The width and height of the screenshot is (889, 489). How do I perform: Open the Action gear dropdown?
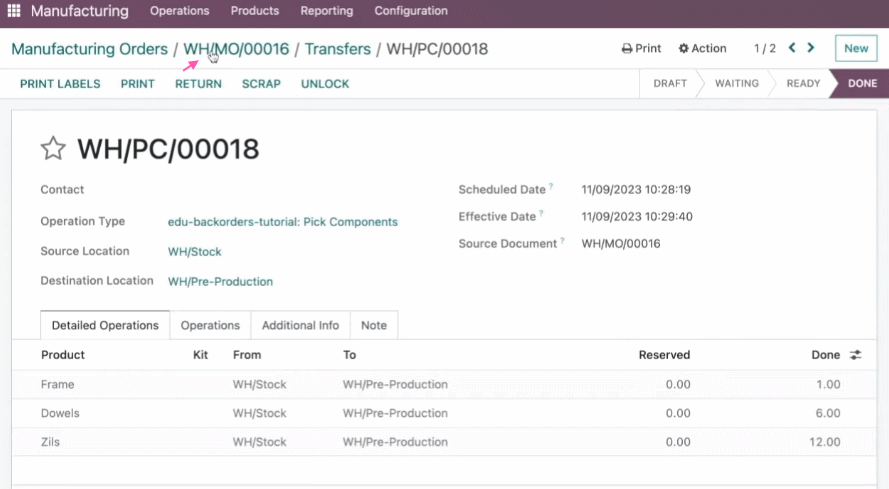tap(702, 48)
